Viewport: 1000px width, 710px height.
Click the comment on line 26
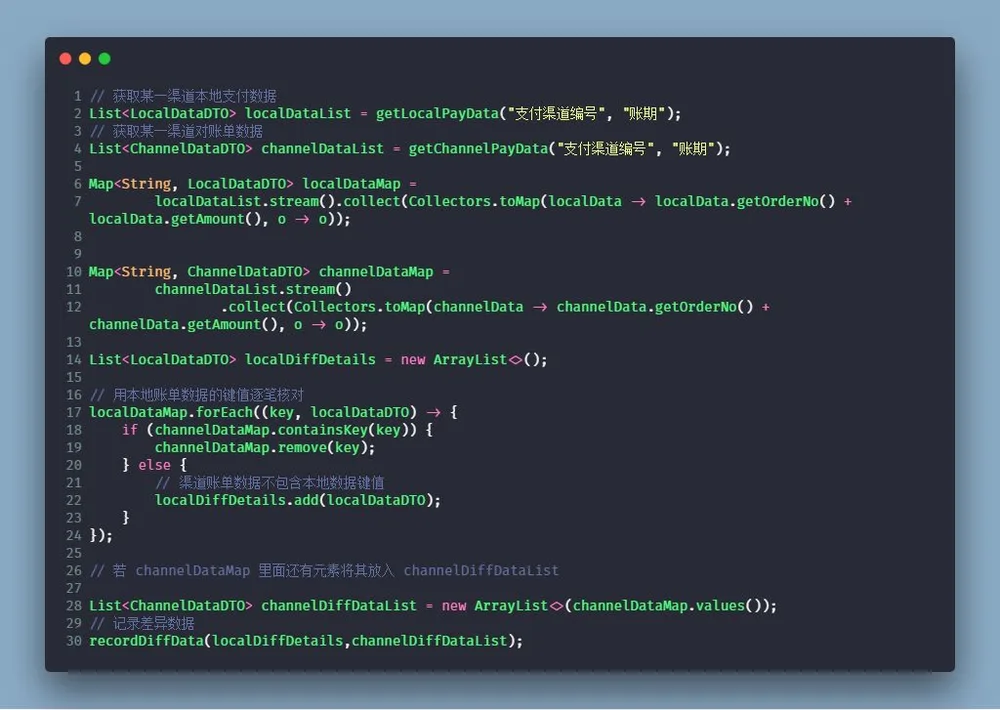[324, 570]
